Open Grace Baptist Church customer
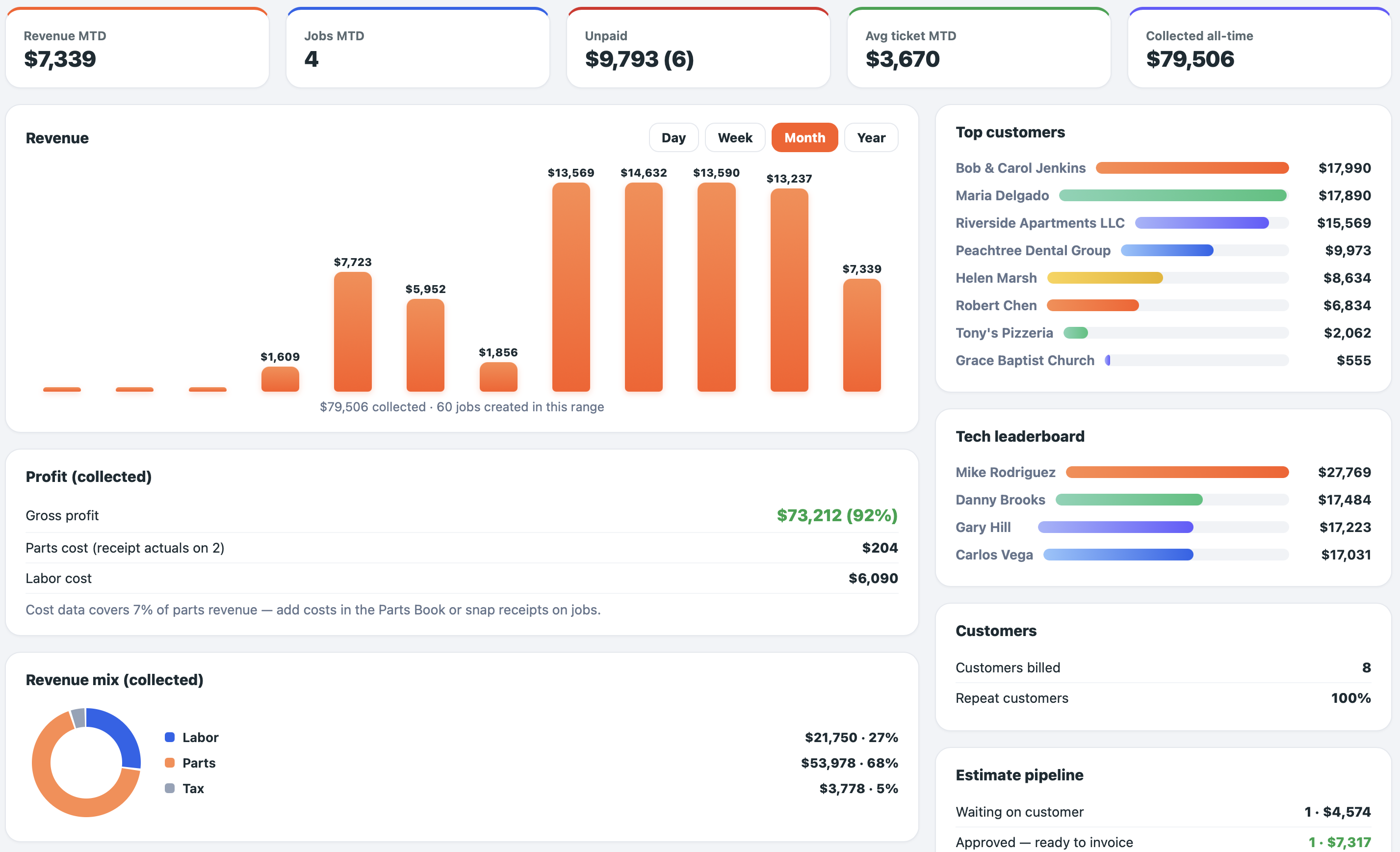This screenshot has height=852, width=1400. coord(1024,360)
